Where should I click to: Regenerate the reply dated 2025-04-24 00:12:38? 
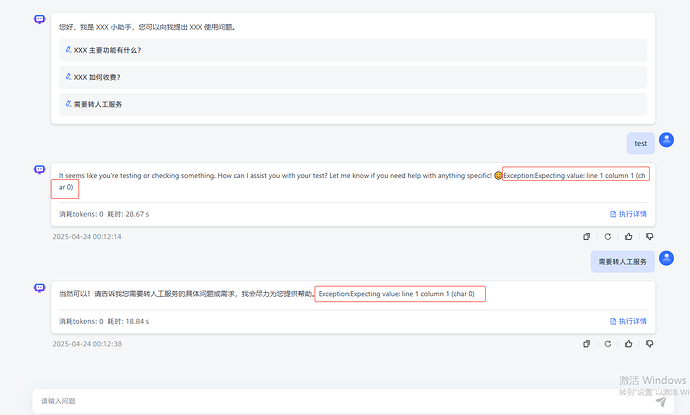[x=608, y=344]
